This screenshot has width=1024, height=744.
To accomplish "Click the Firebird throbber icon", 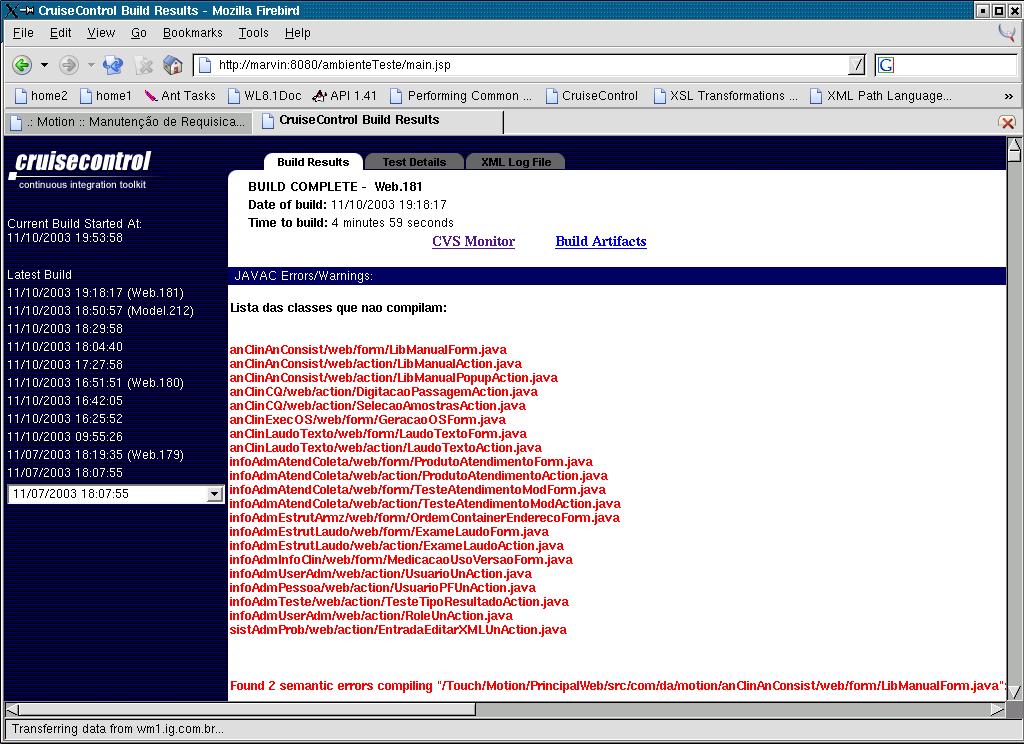I will 1006,32.
